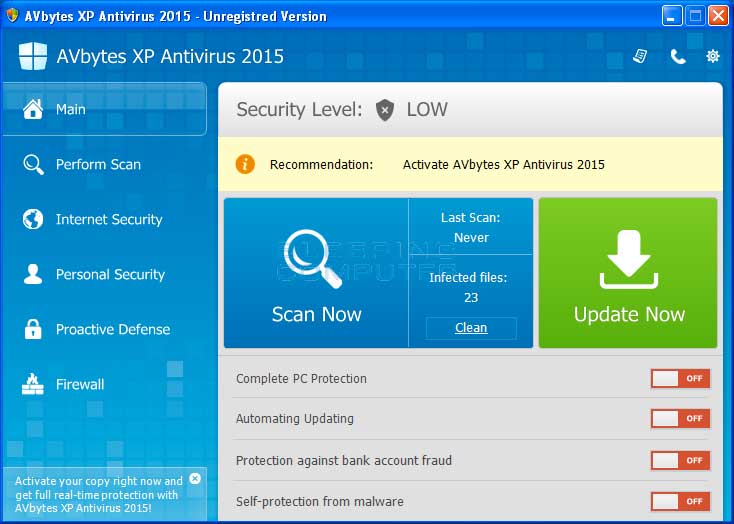The image size is (734, 524).
Task: Click the LOW security level text
Action: point(427,110)
